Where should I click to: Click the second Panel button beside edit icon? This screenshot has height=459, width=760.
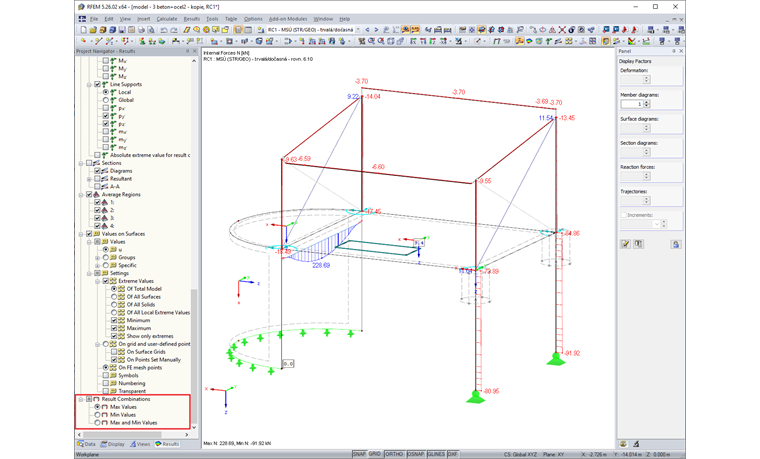pyautogui.click(x=638, y=244)
